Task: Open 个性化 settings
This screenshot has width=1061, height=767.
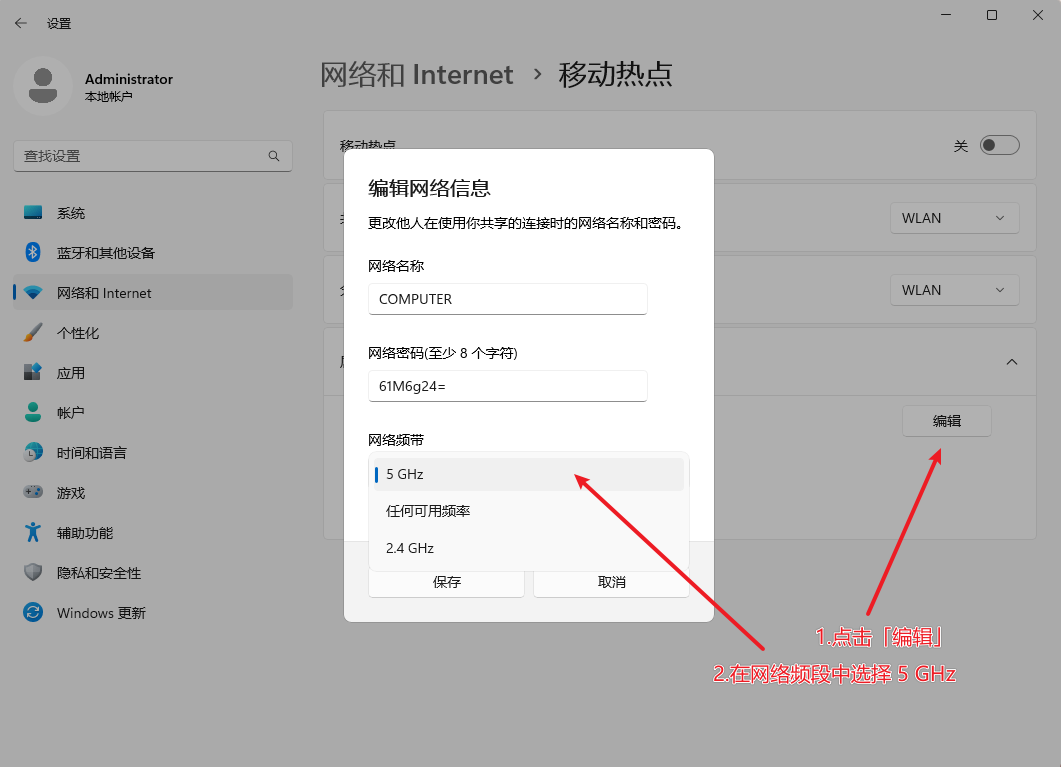Action: click(x=153, y=333)
